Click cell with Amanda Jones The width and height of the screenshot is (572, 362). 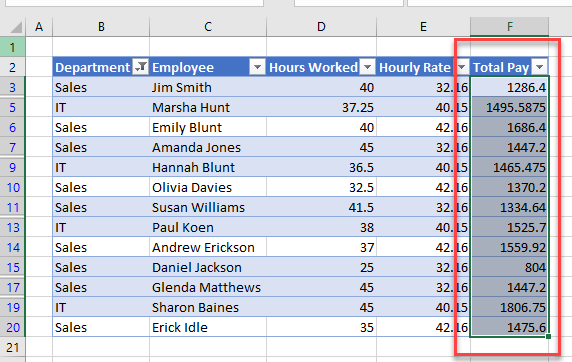pos(208,147)
